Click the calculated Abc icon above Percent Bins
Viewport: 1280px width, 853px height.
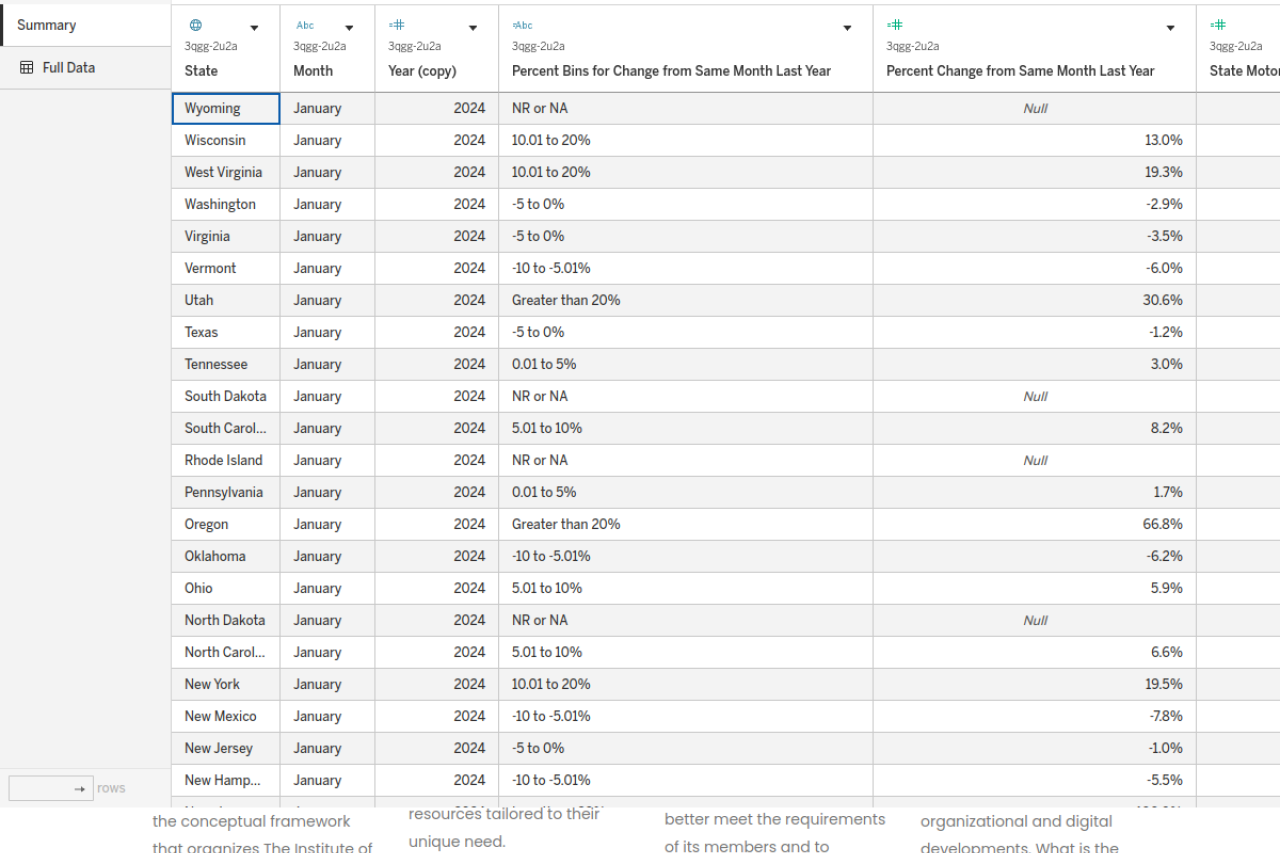(522, 26)
